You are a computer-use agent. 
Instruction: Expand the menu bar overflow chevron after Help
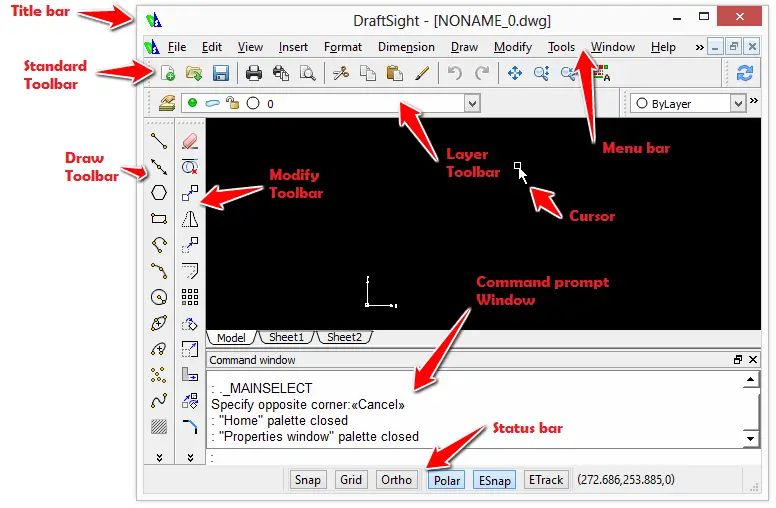pos(699,48)
